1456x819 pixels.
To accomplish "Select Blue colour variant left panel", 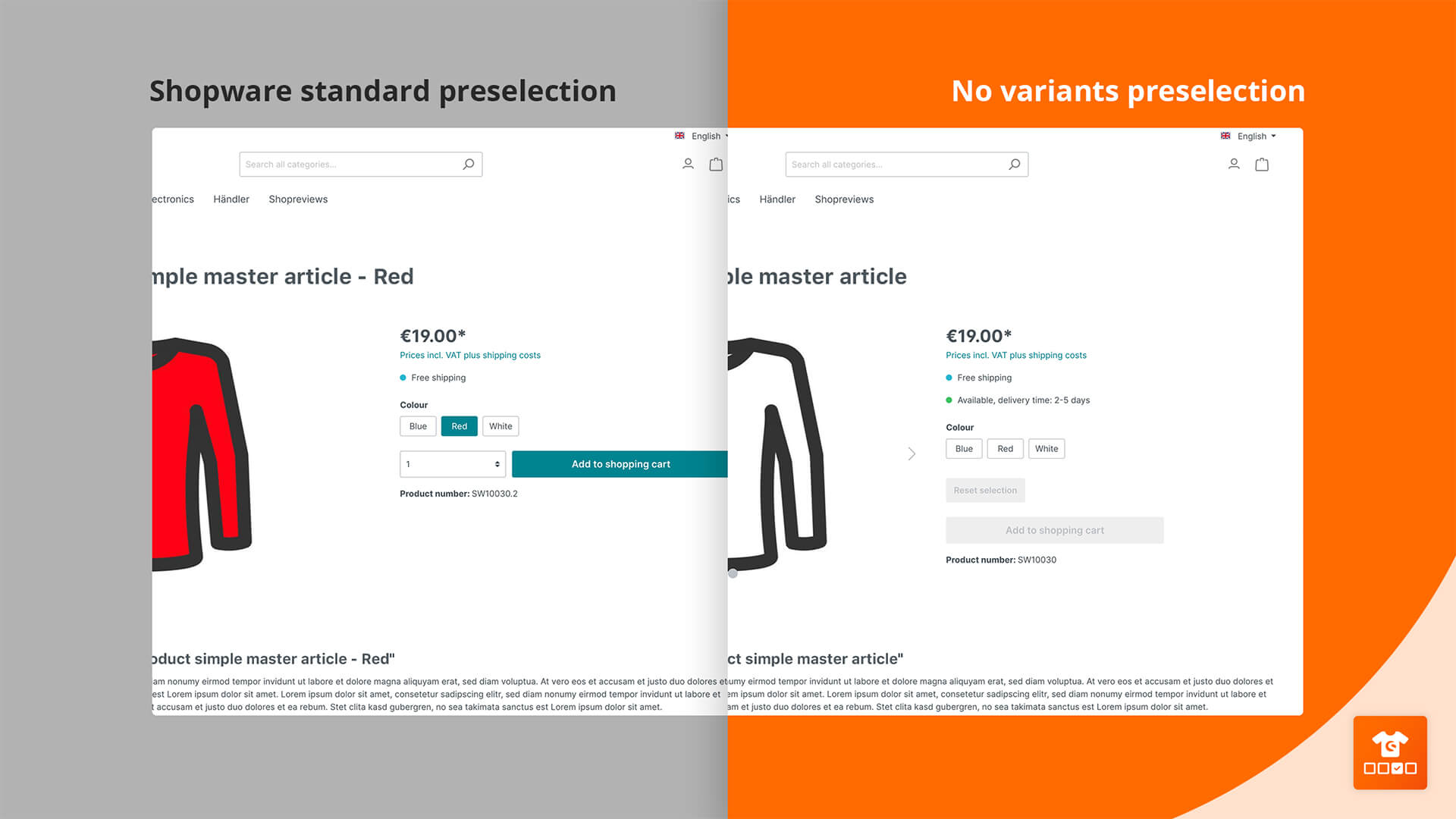I will (418, 426).
